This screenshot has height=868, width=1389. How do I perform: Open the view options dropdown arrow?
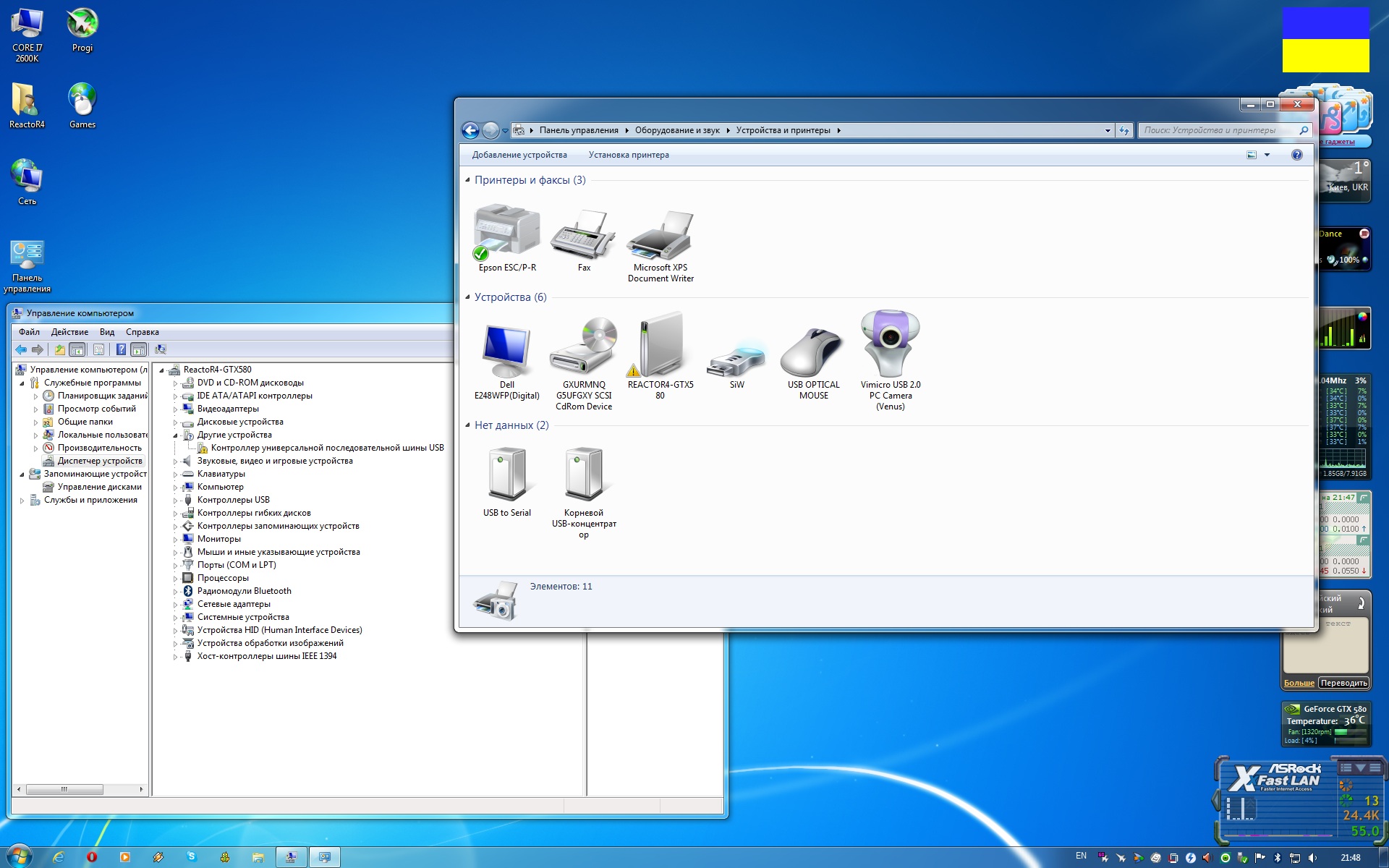[1267, 155]
